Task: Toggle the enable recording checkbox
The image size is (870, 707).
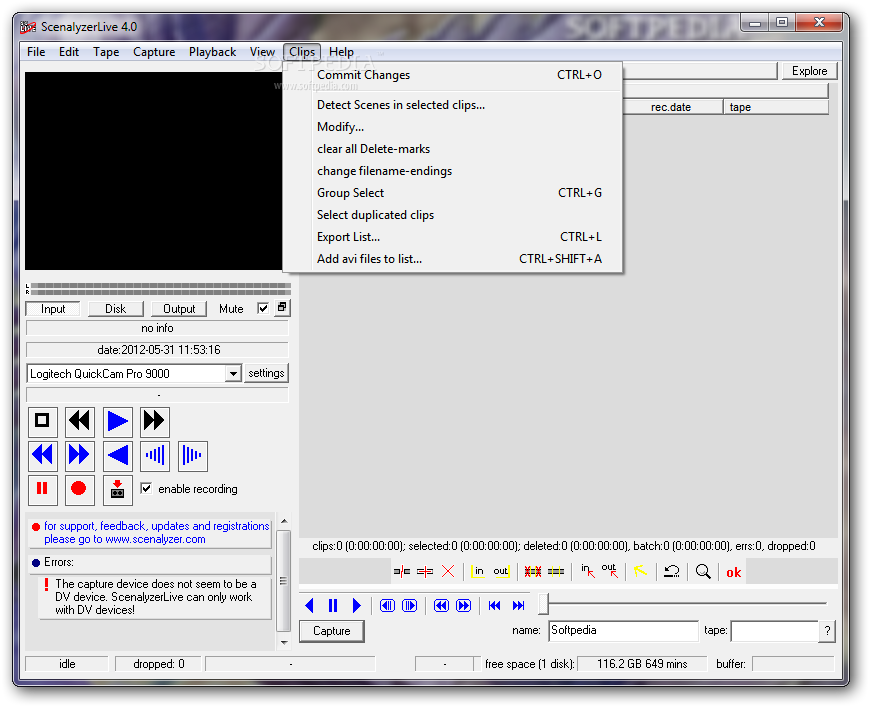Action: (146, 488)
